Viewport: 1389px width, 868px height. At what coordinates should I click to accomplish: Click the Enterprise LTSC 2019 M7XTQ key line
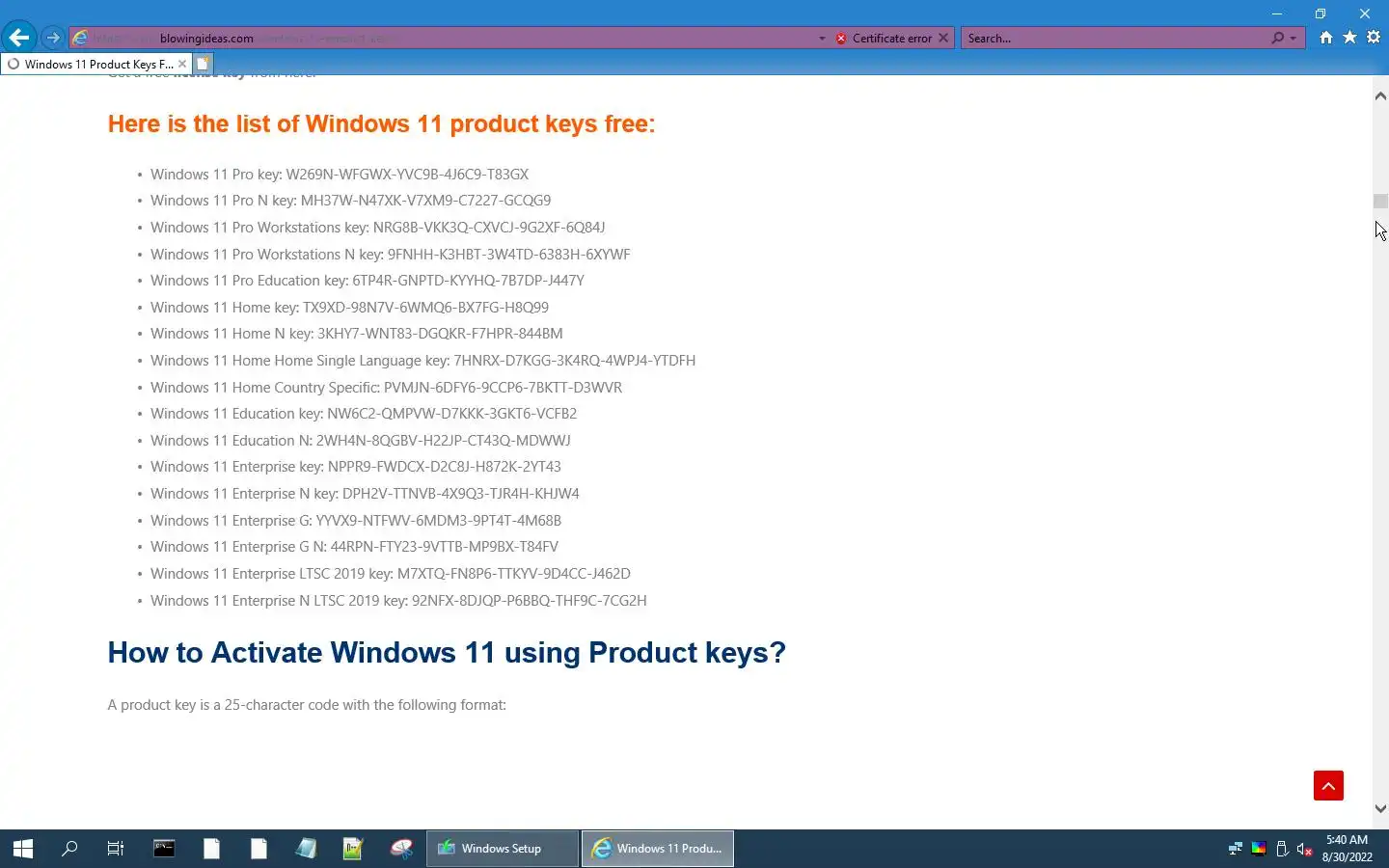pyautogui.click(x=391, y=574)
